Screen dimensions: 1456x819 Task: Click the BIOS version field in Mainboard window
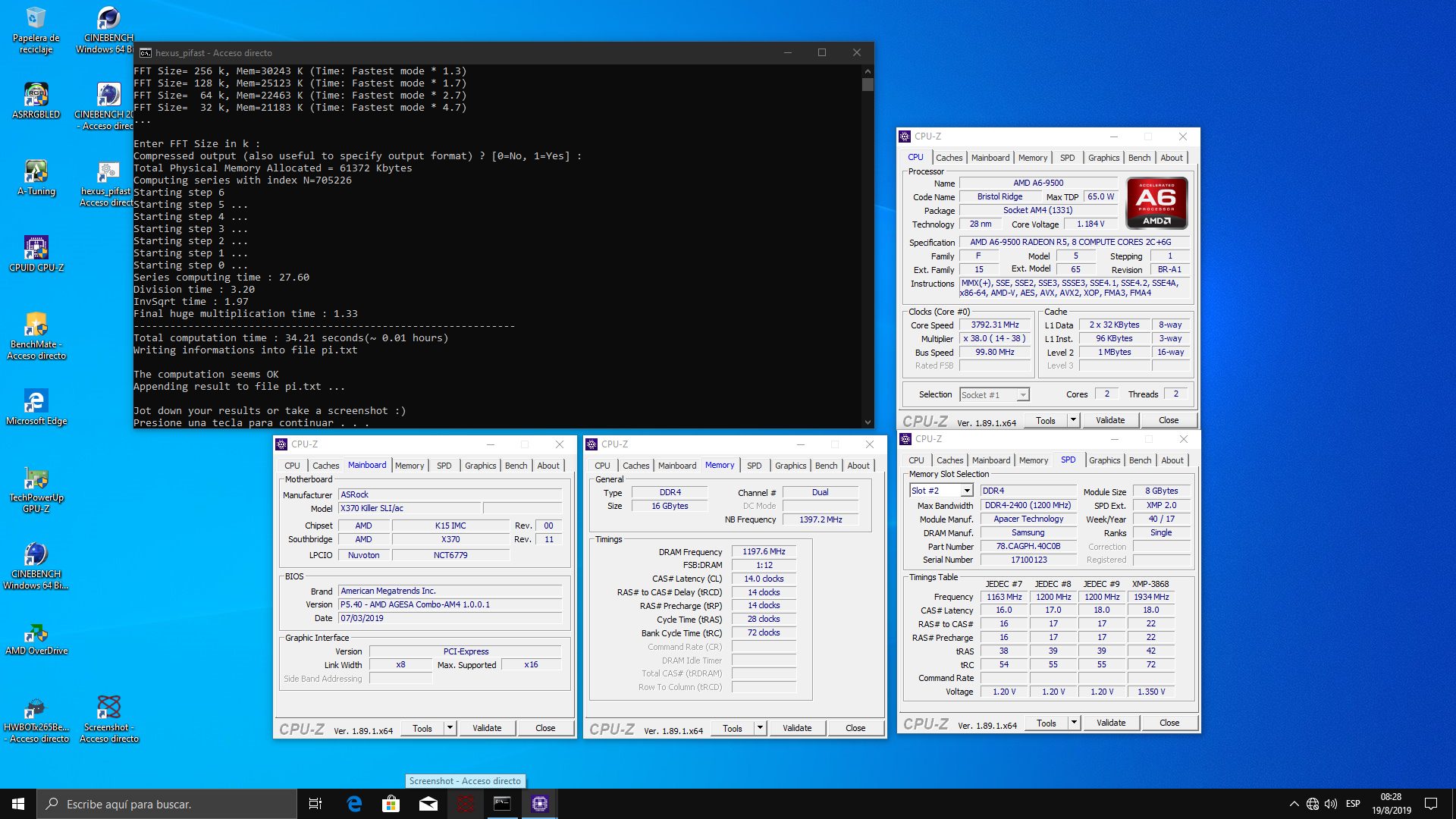pyautogui.click(x=450, y=604)
